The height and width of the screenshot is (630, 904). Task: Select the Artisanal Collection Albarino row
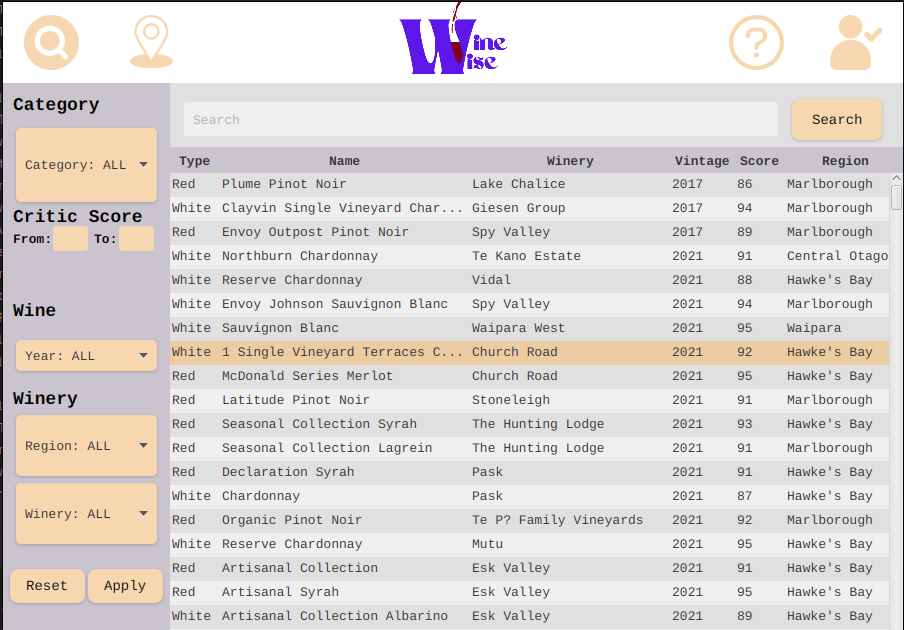(x=529, y=616)
